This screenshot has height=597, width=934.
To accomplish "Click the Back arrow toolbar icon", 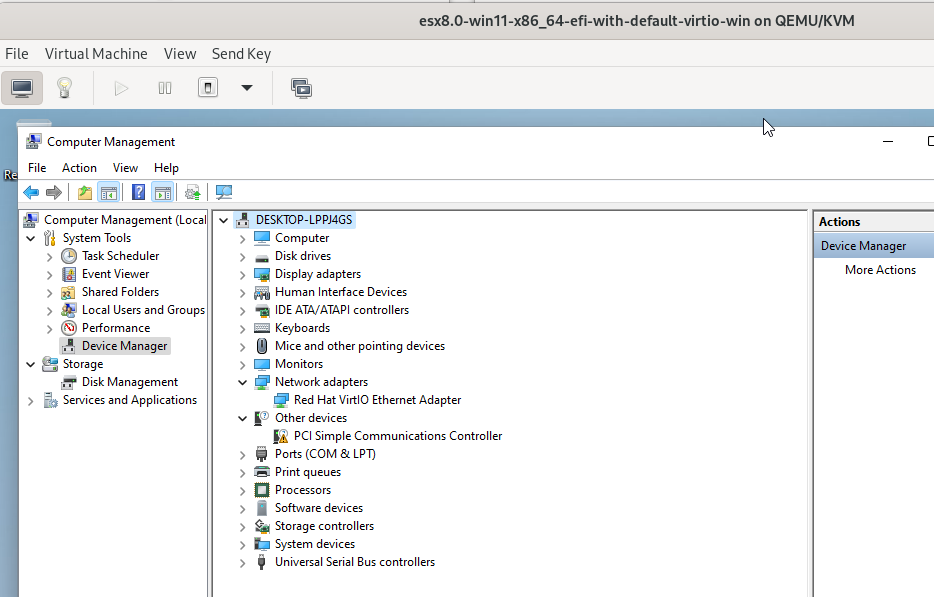I will tap(31, 192).
